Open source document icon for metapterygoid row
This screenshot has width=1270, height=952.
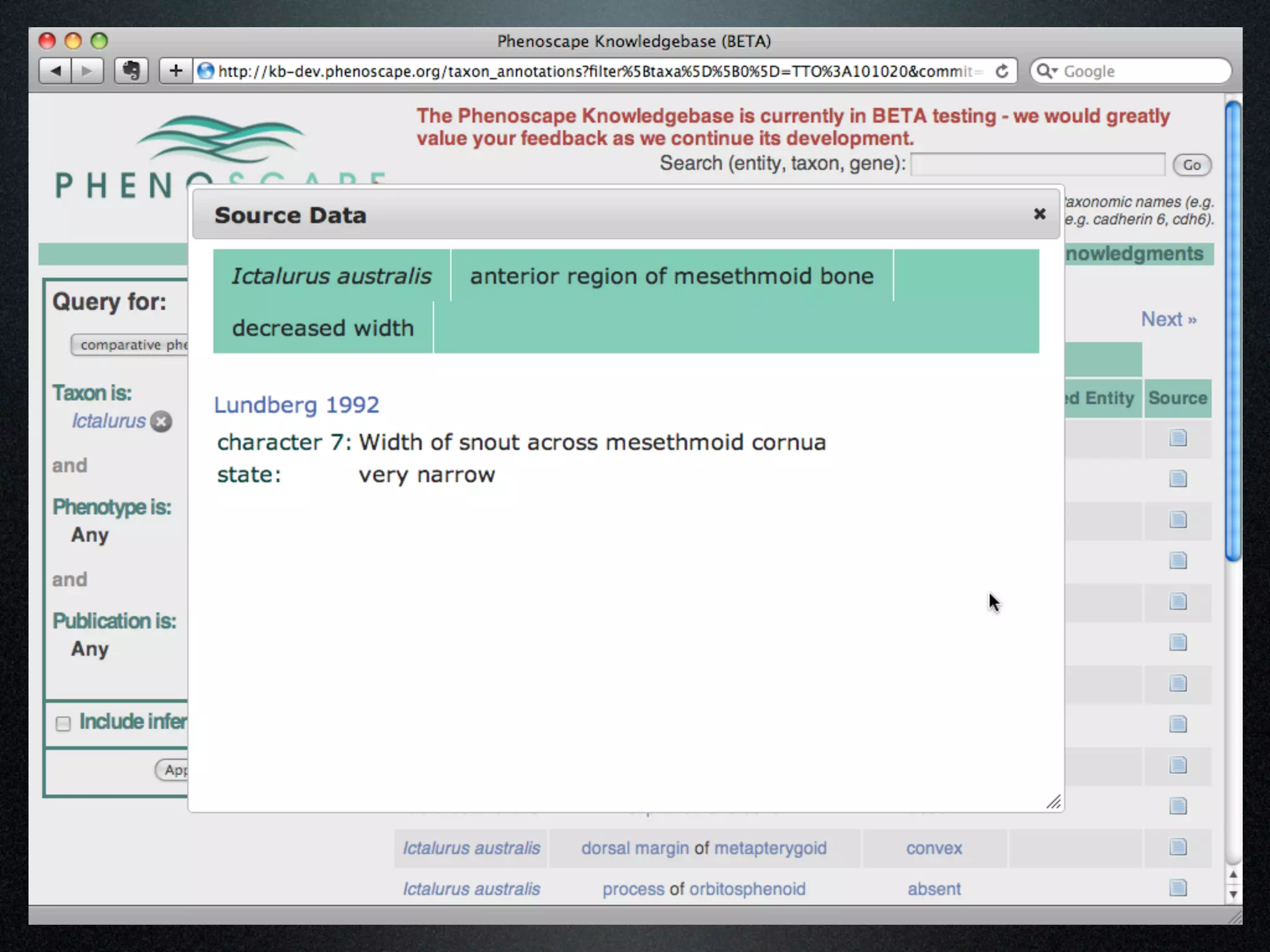point(1178,847)
